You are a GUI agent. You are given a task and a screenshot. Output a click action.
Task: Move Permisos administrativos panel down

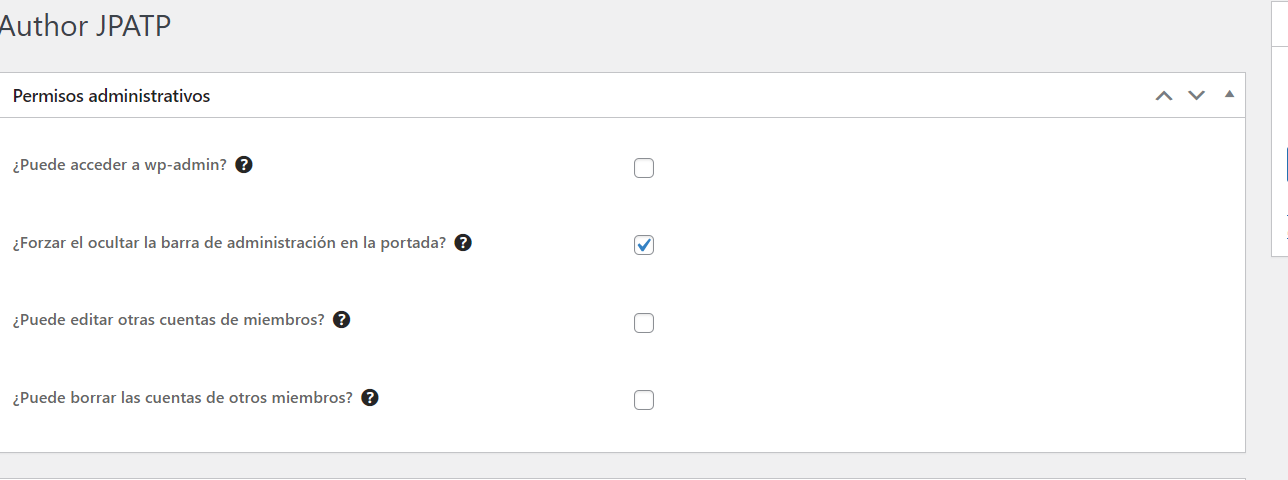point(1196,96)
